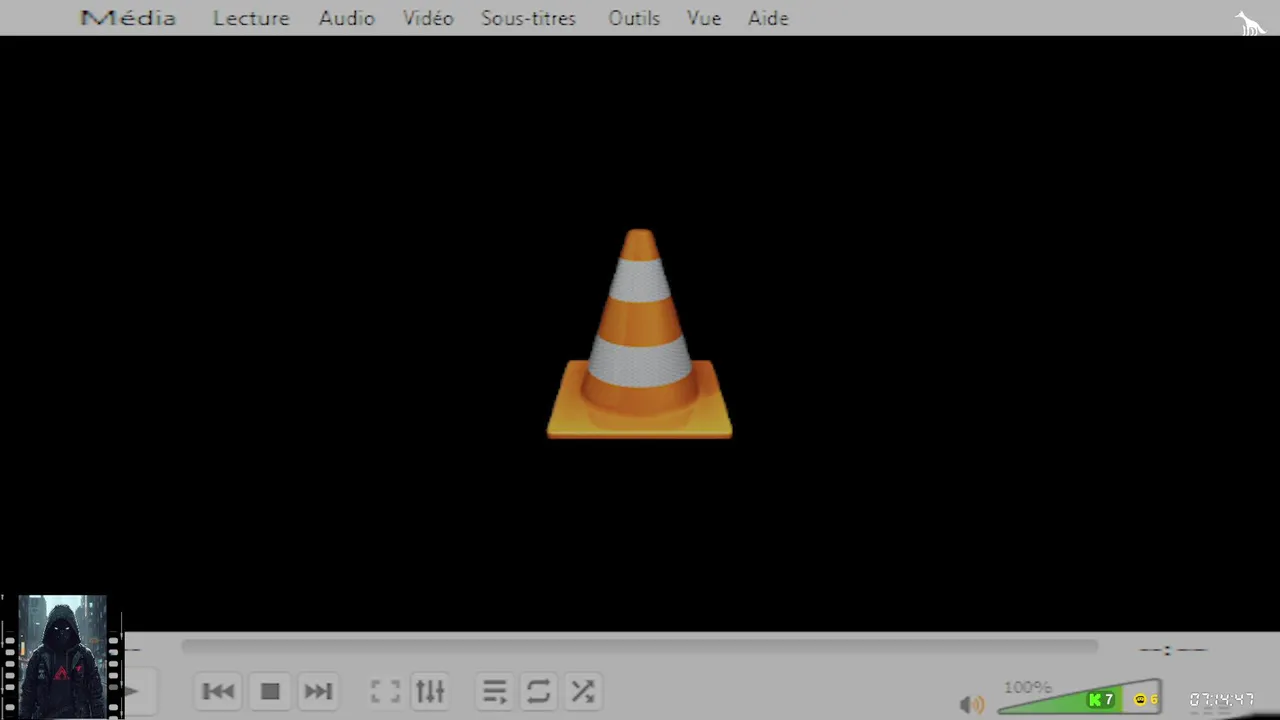
Task: Open the Vue menu
Action: tap(704, 18)
